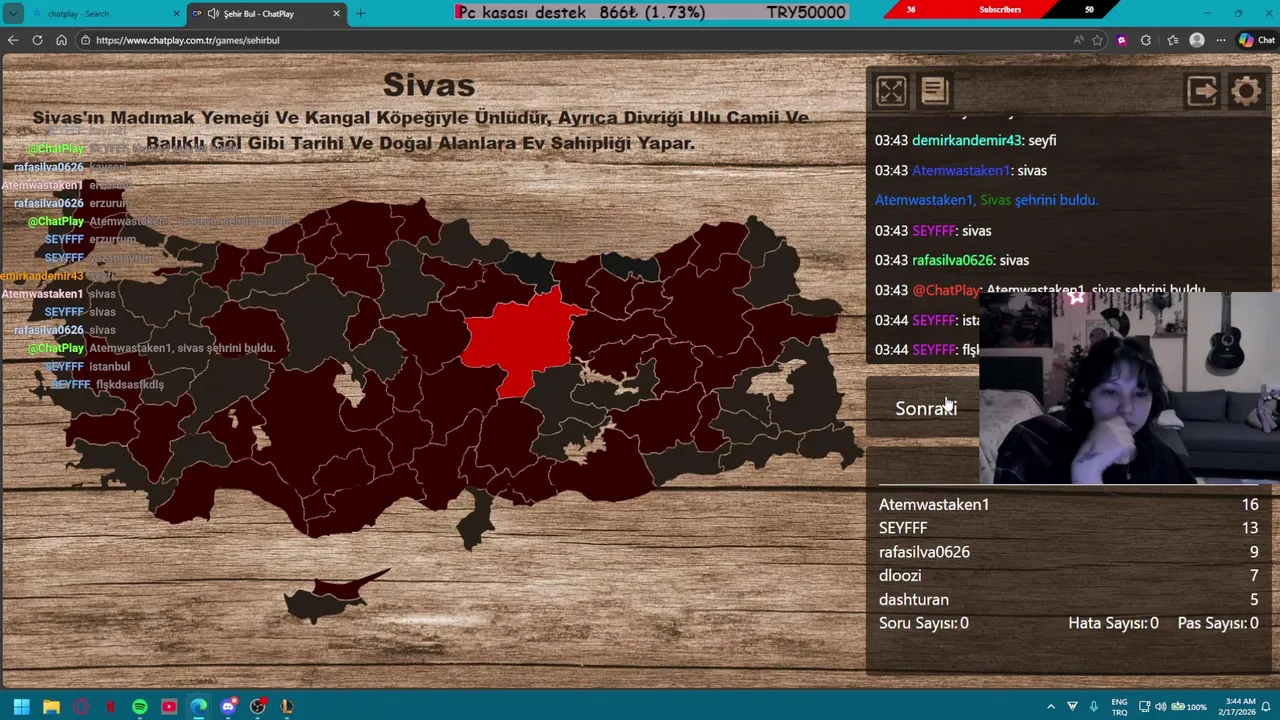Click the Sonraki next button
1280x720 pixels.
[926, 408]
